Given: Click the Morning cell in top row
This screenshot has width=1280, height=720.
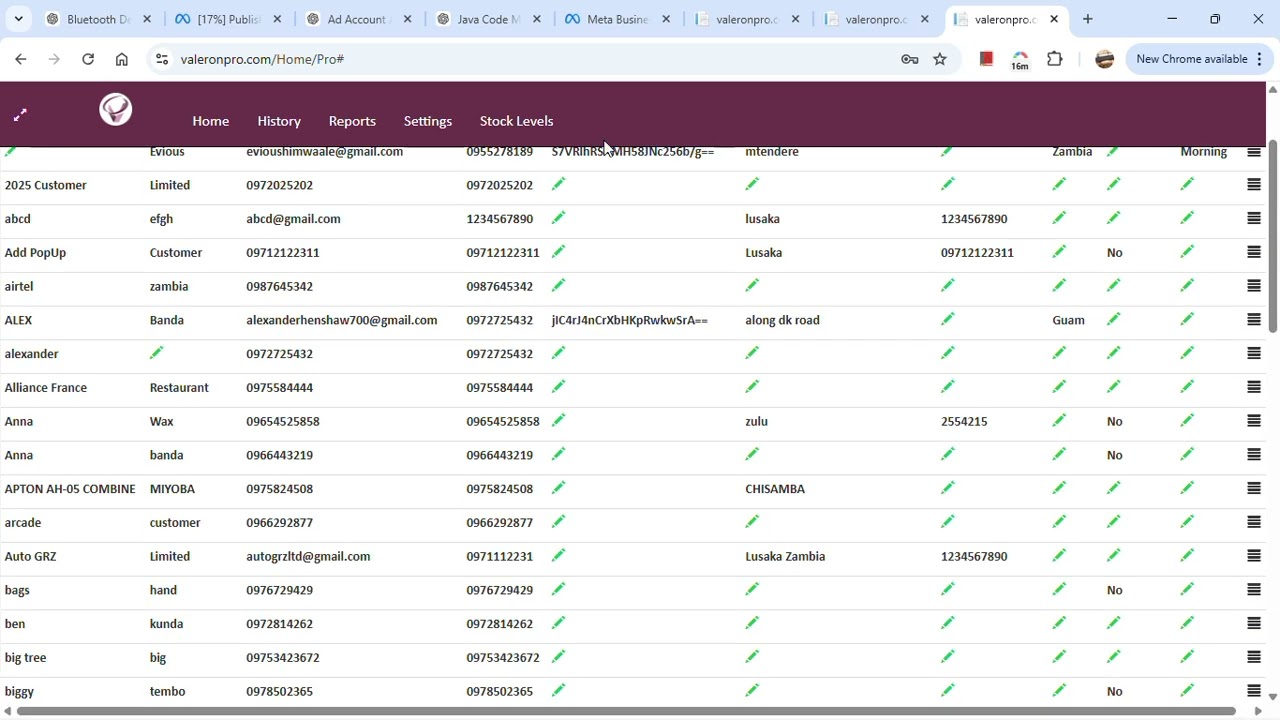Looking at the screenshot, I should [1204, 152].
